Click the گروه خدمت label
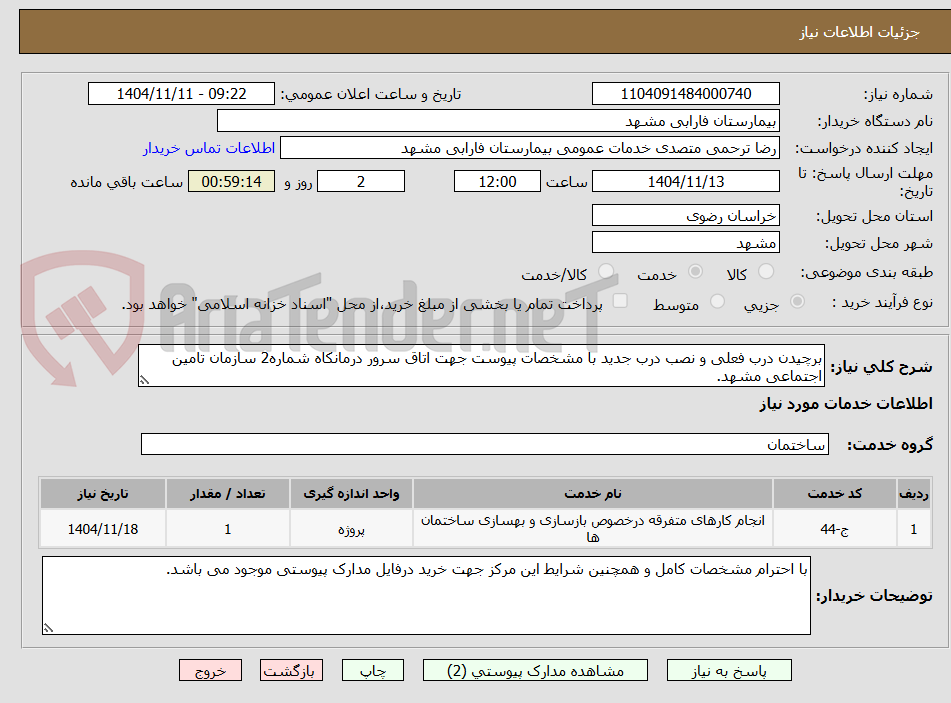This screenshot has height=703, width=951. coord(890,445)
